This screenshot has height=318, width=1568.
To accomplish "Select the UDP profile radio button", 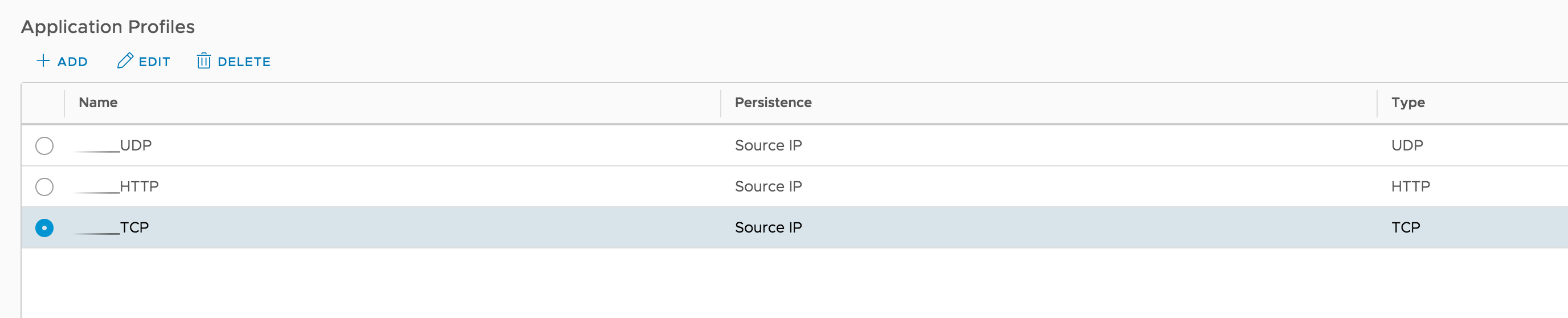I will pyautogui.click(x=44, y=145).
